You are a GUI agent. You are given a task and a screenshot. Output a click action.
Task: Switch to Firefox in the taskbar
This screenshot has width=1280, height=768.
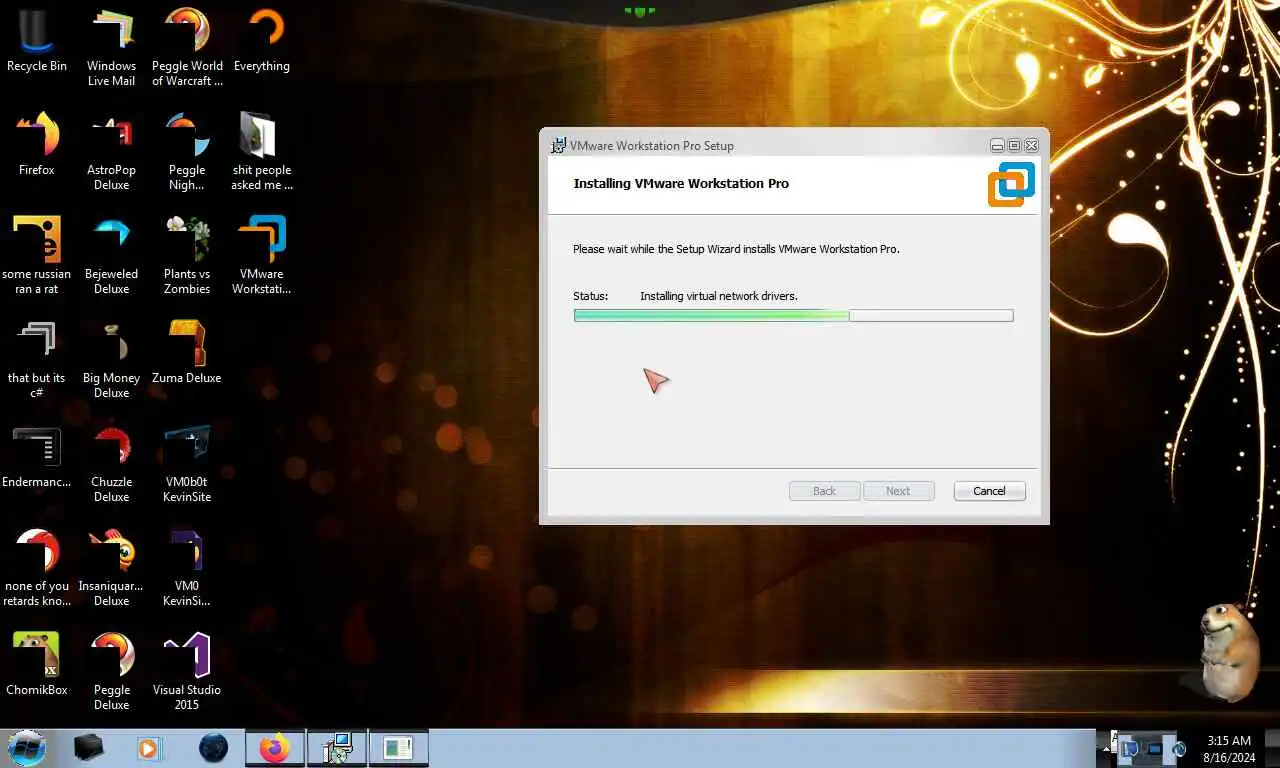[274, 747]
